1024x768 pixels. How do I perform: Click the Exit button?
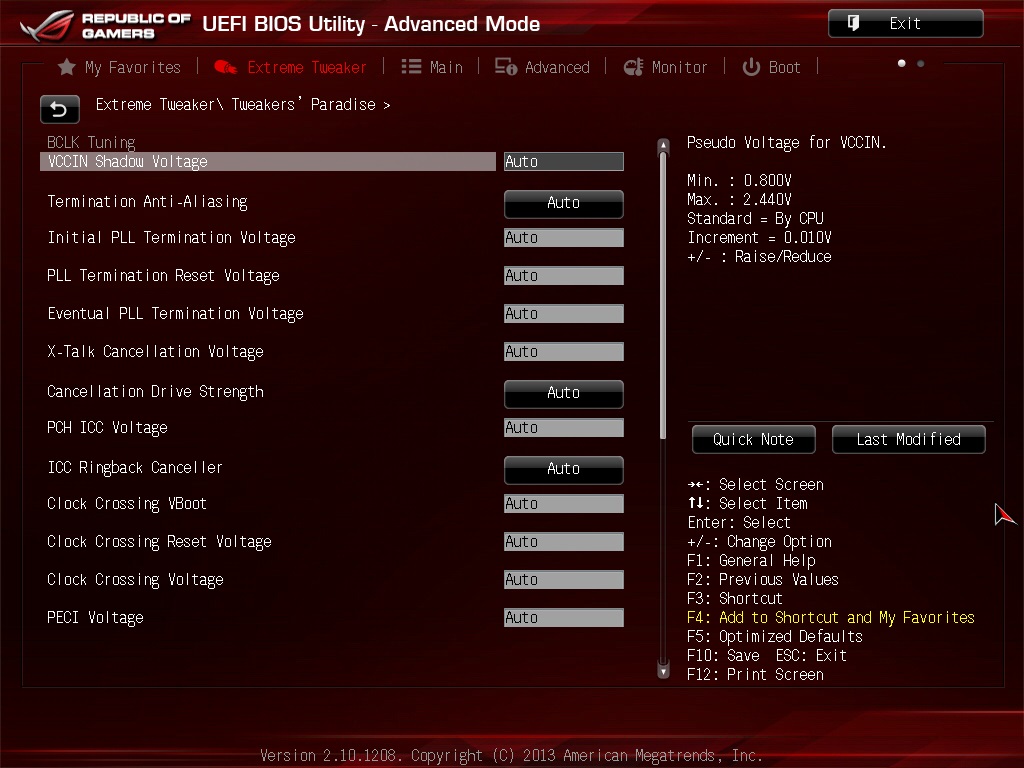[906, 24]
